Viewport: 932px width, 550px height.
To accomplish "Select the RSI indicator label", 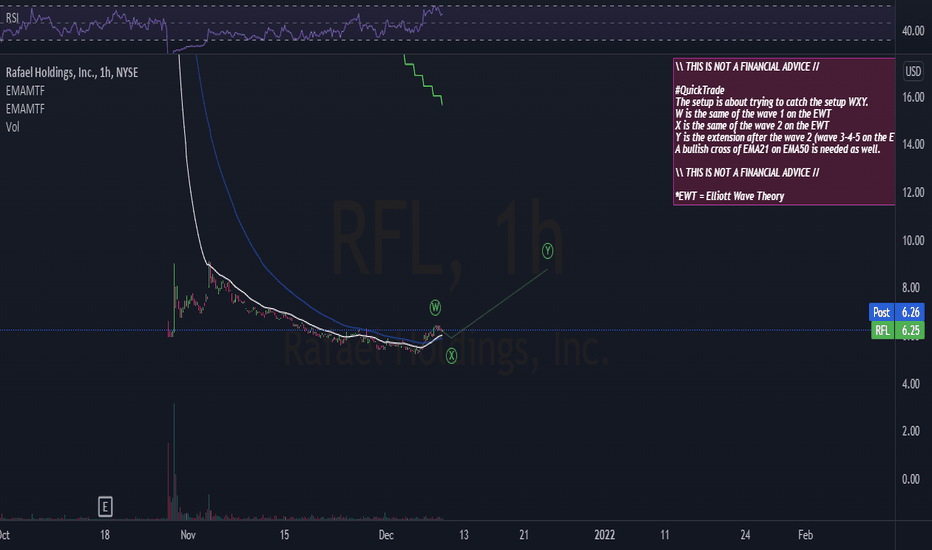I will [12, 18].
